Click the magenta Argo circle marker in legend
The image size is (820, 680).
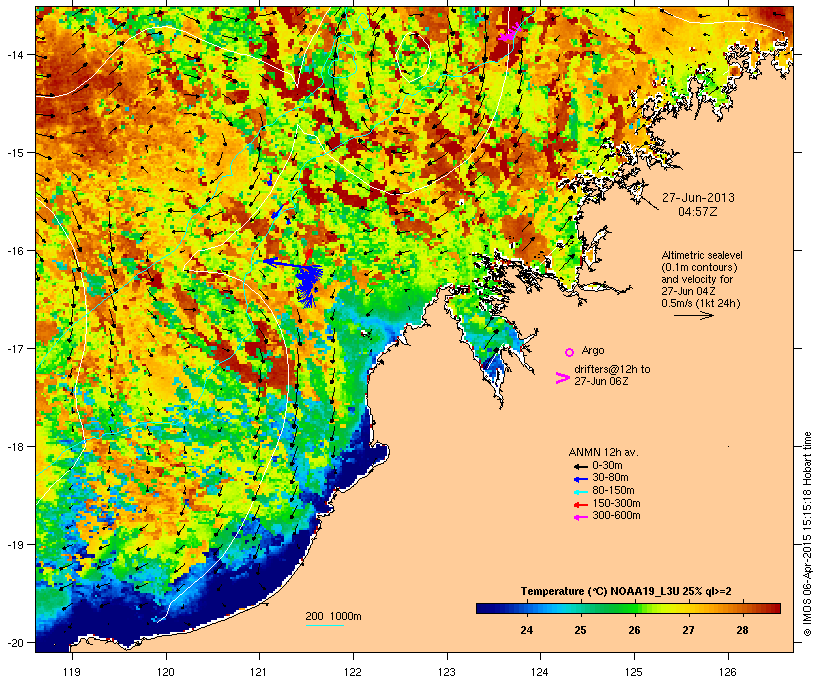point(570,352)
